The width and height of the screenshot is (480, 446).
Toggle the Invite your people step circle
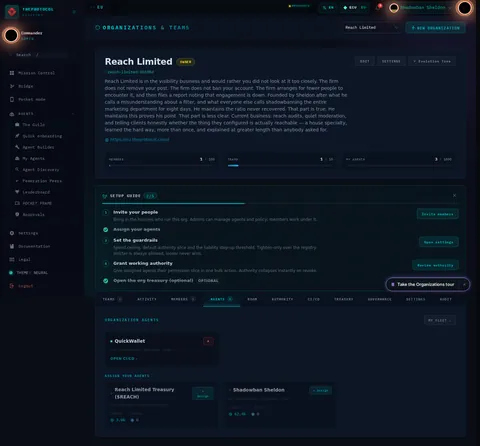tap(106, 212)
